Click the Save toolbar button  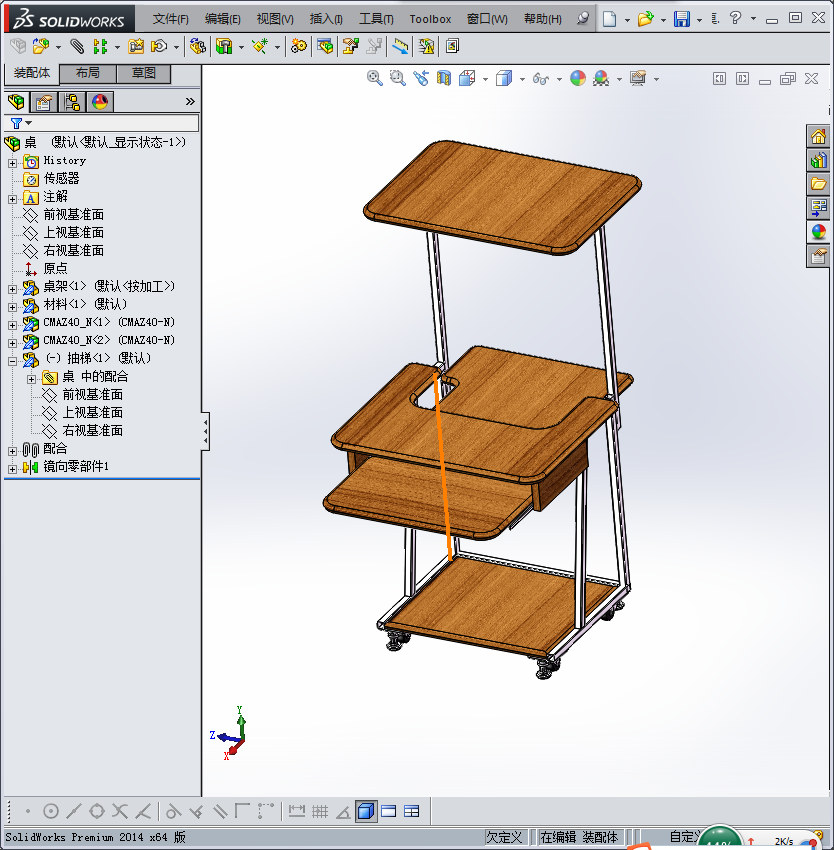[x=682, y=19]
